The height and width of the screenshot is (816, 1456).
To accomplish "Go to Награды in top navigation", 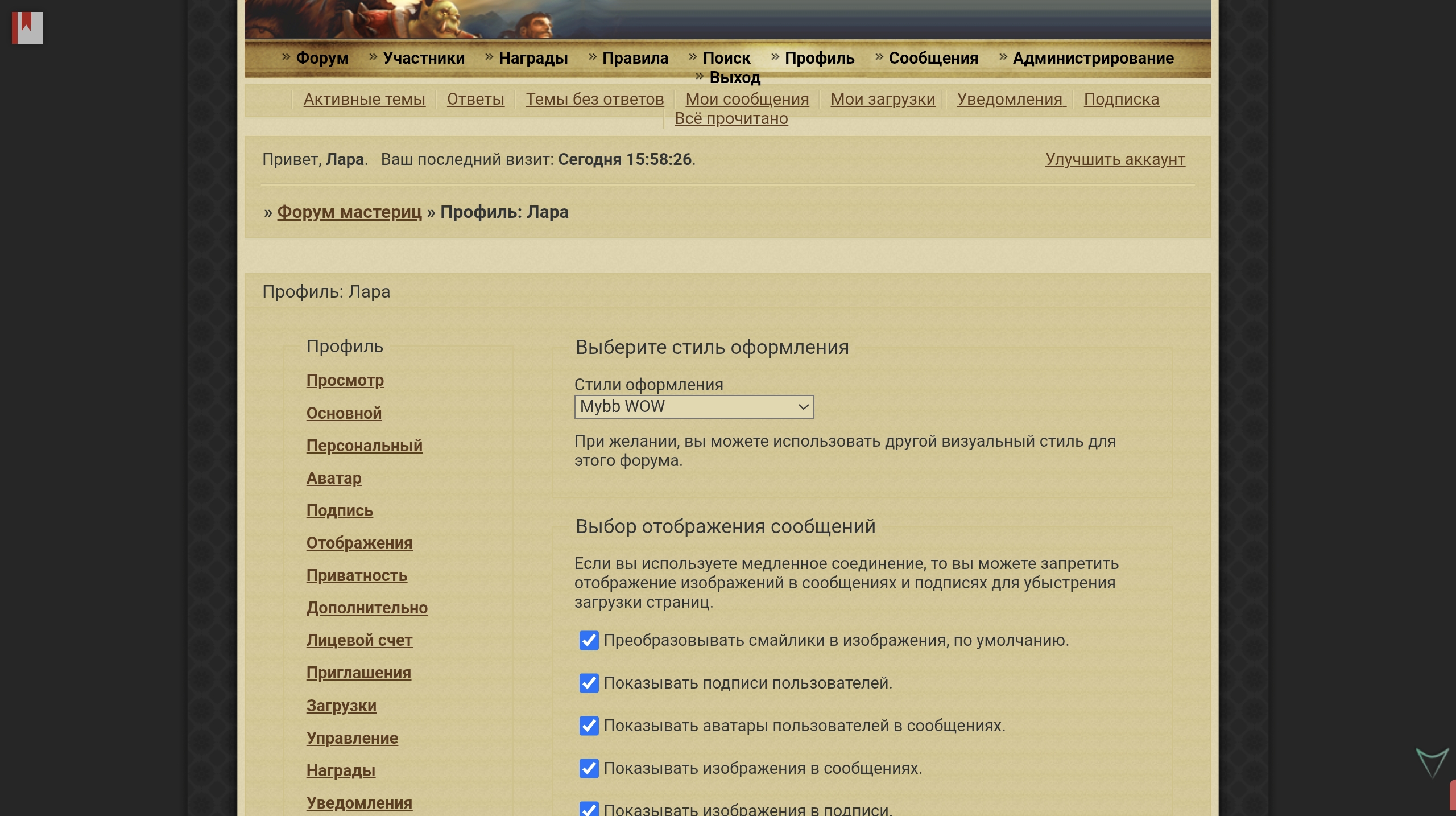I will 533,58.
